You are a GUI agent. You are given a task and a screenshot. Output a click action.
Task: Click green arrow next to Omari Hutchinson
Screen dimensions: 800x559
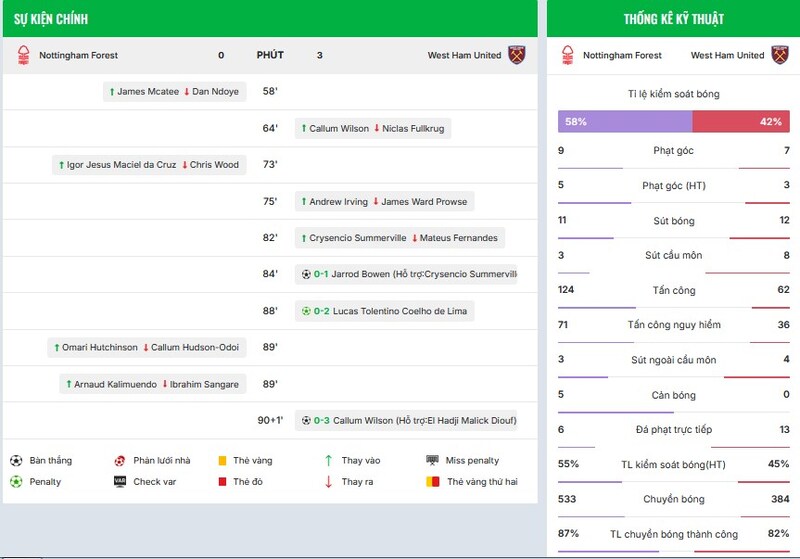click(x=57, y=347)
